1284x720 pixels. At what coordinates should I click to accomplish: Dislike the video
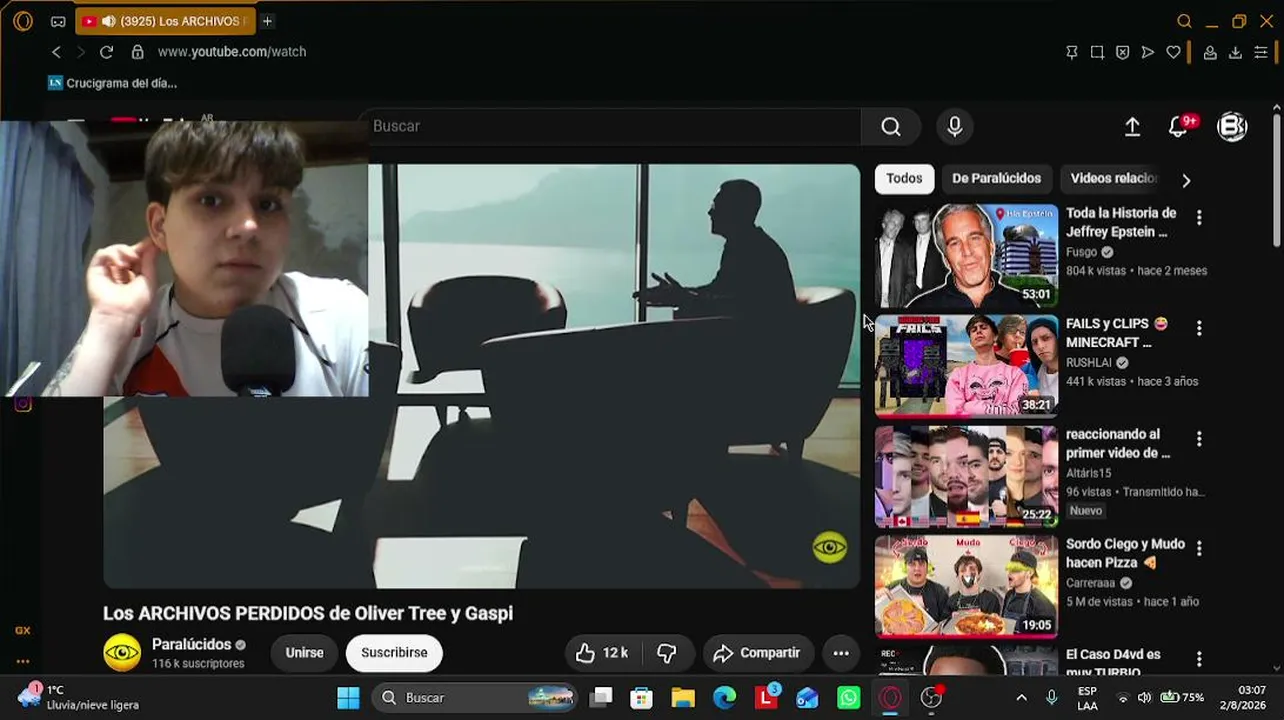point(667,653)
